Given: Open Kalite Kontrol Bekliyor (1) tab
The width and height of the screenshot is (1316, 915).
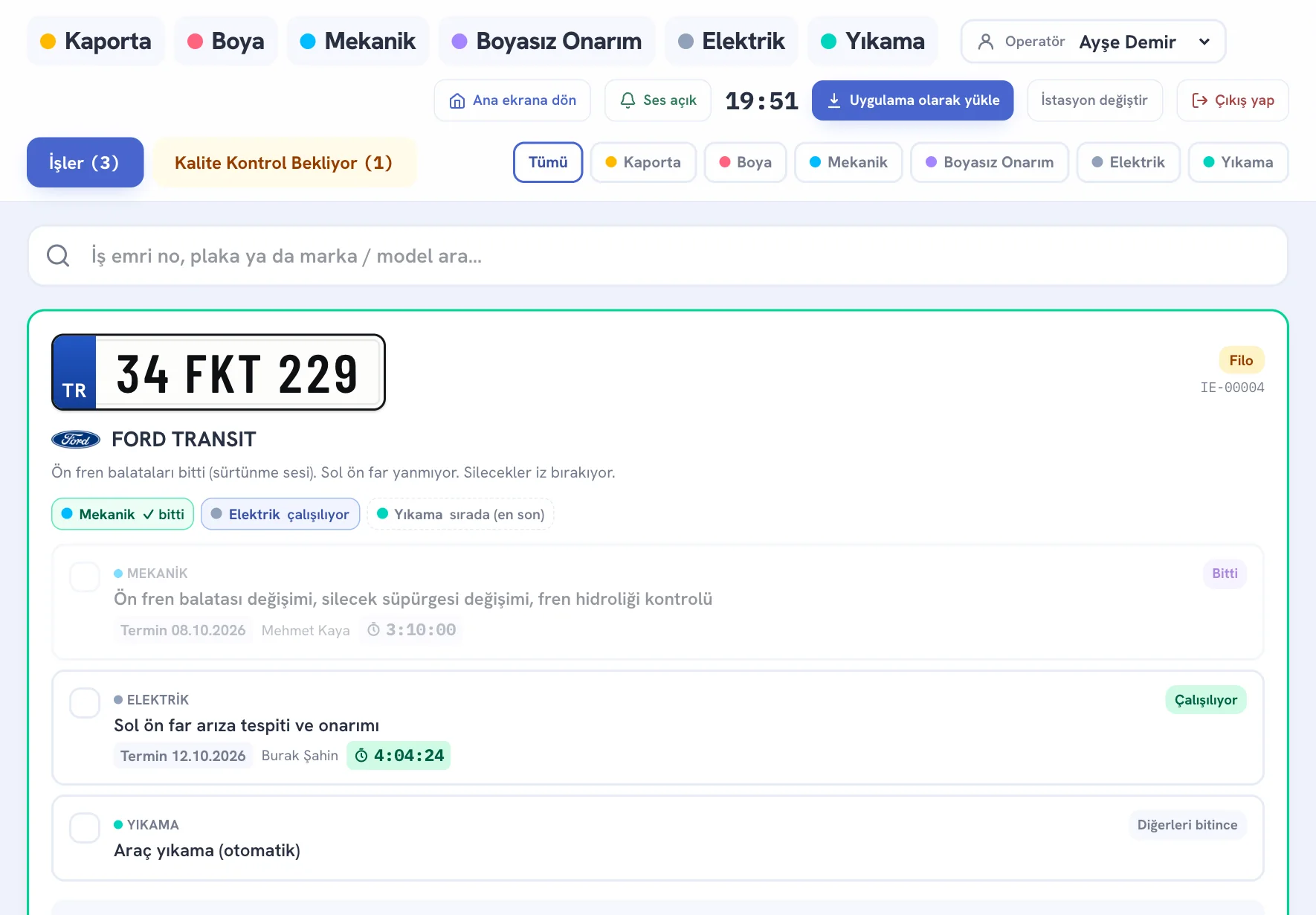Looking at the screenshot, I should click(284, 162).
